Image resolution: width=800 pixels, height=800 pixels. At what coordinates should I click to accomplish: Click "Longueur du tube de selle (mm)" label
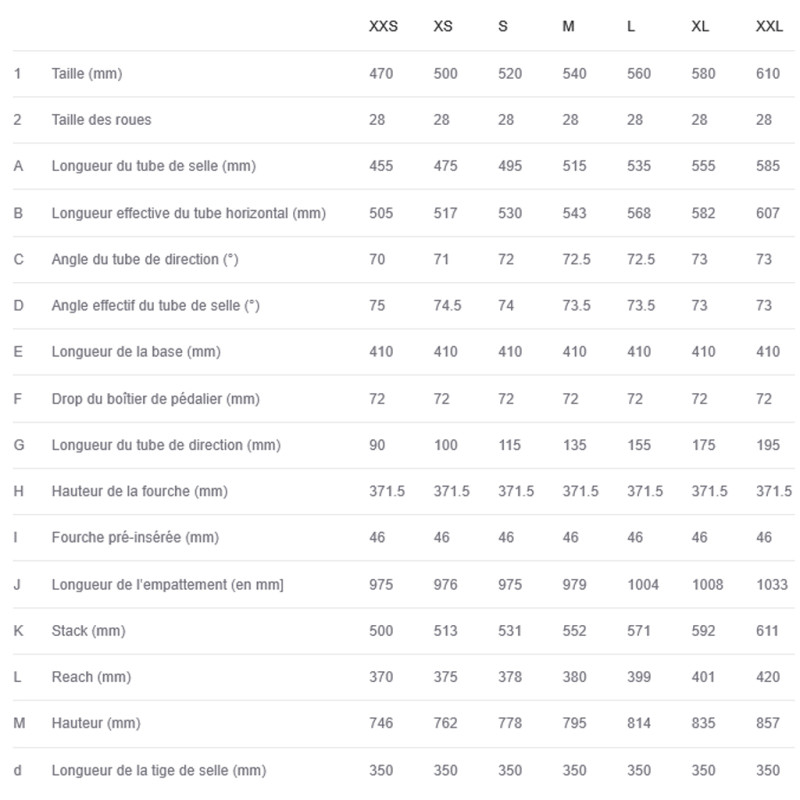point(153,166)
